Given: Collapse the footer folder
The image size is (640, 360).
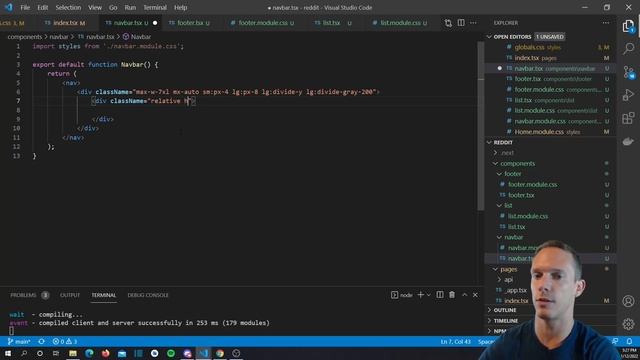Looking at the screenshot, I should [x=512, y=174].
